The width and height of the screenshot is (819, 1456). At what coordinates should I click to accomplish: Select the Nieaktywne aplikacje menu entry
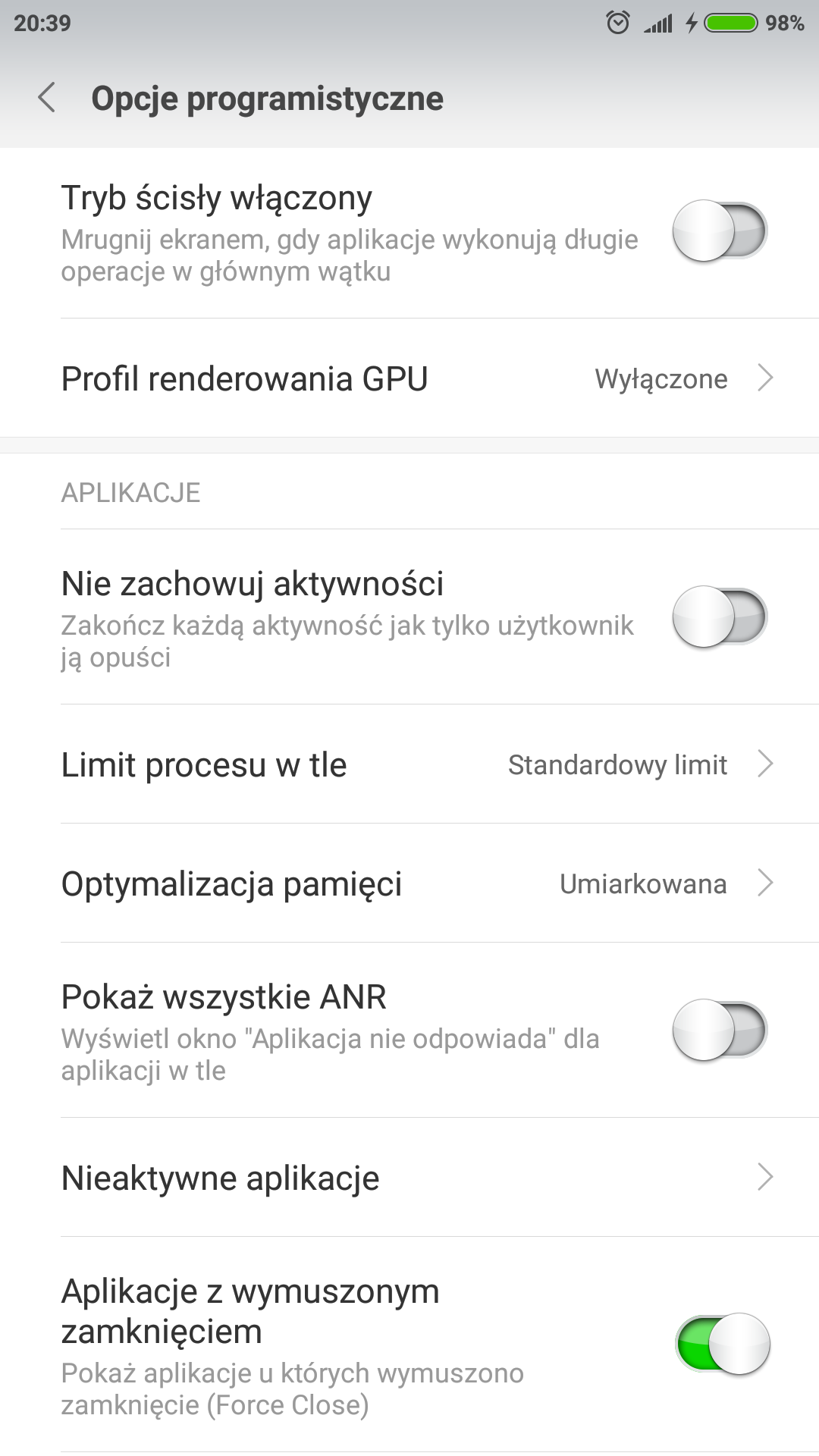[220, 1178]
